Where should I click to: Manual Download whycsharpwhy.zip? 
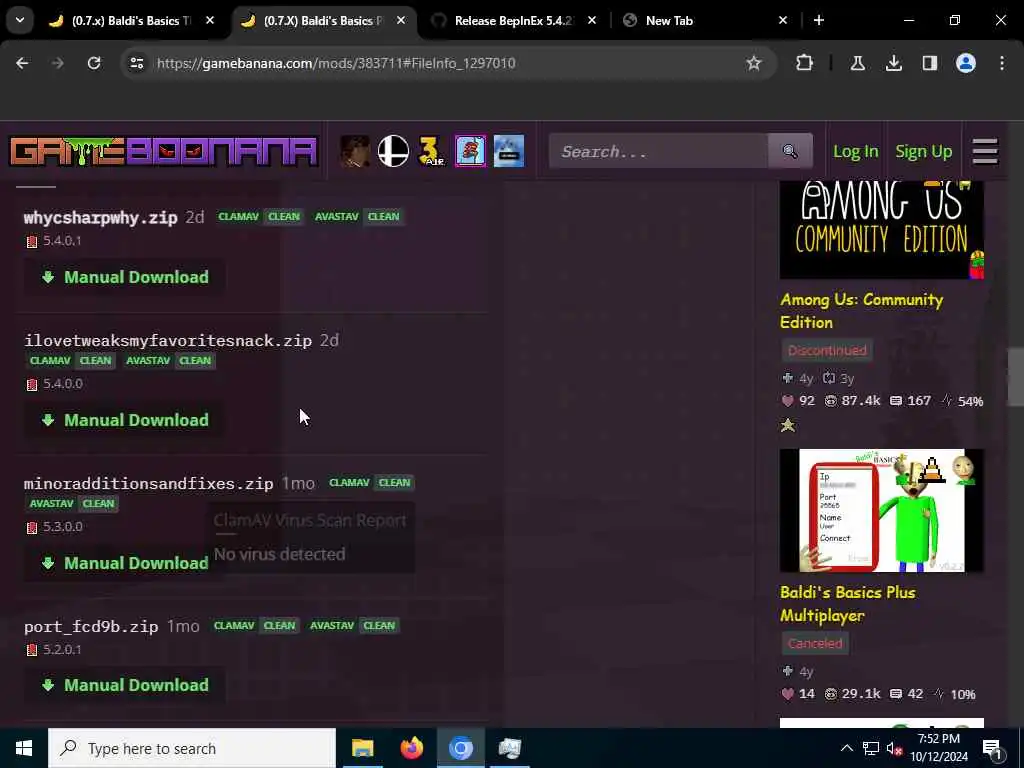(125, 277)
